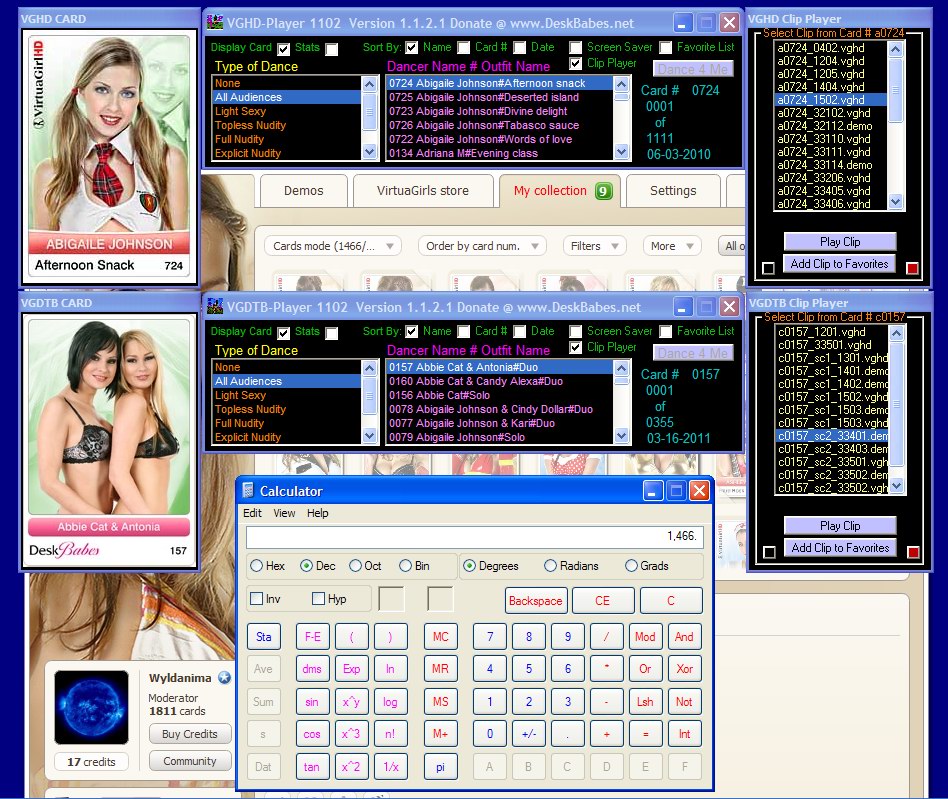Enable Sort By Date in VGHD-Player
The image size is (948, 799).
point(519,48)
